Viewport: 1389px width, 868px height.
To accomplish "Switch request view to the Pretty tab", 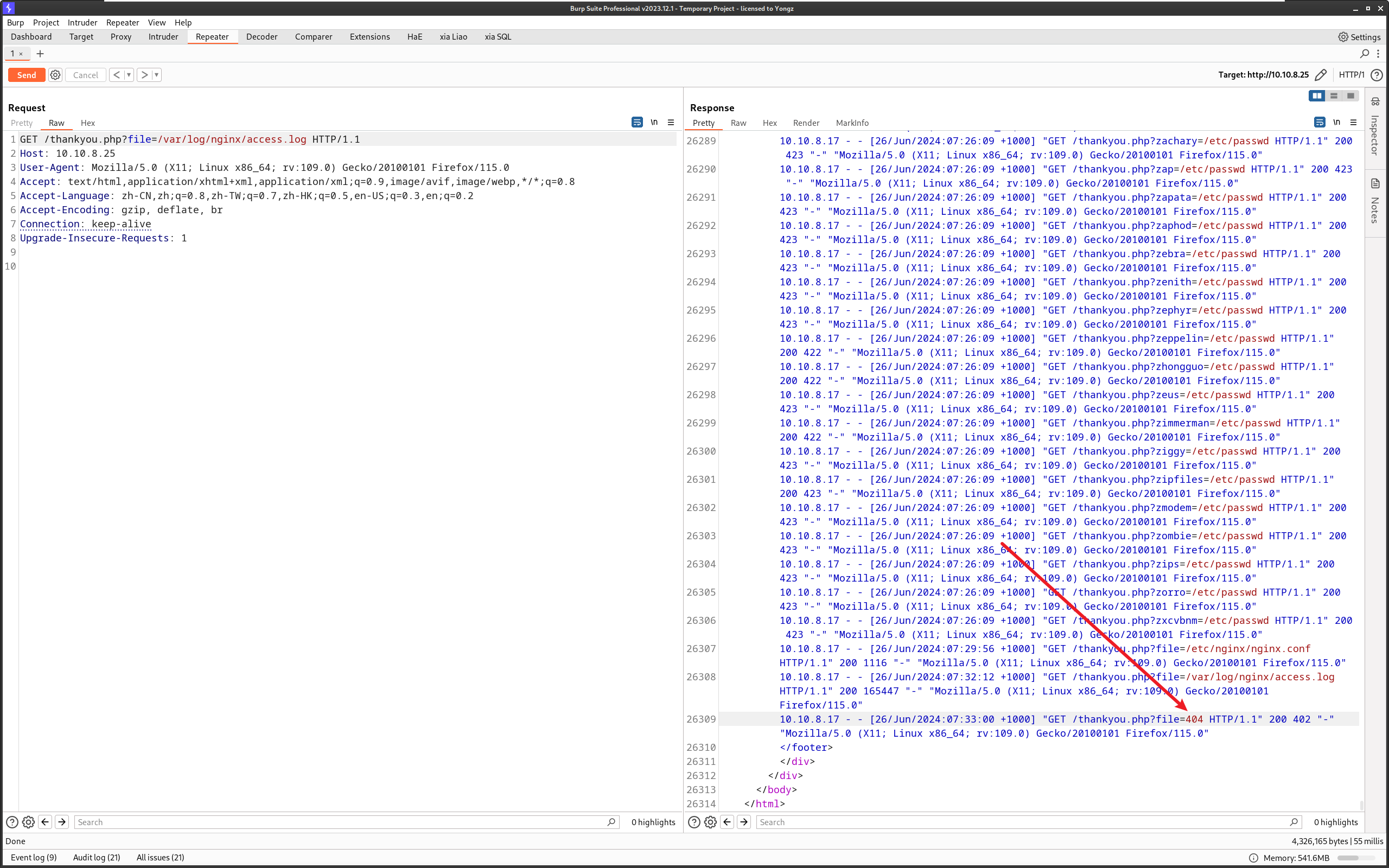I will pyautogui.click(x=22, y=123).
